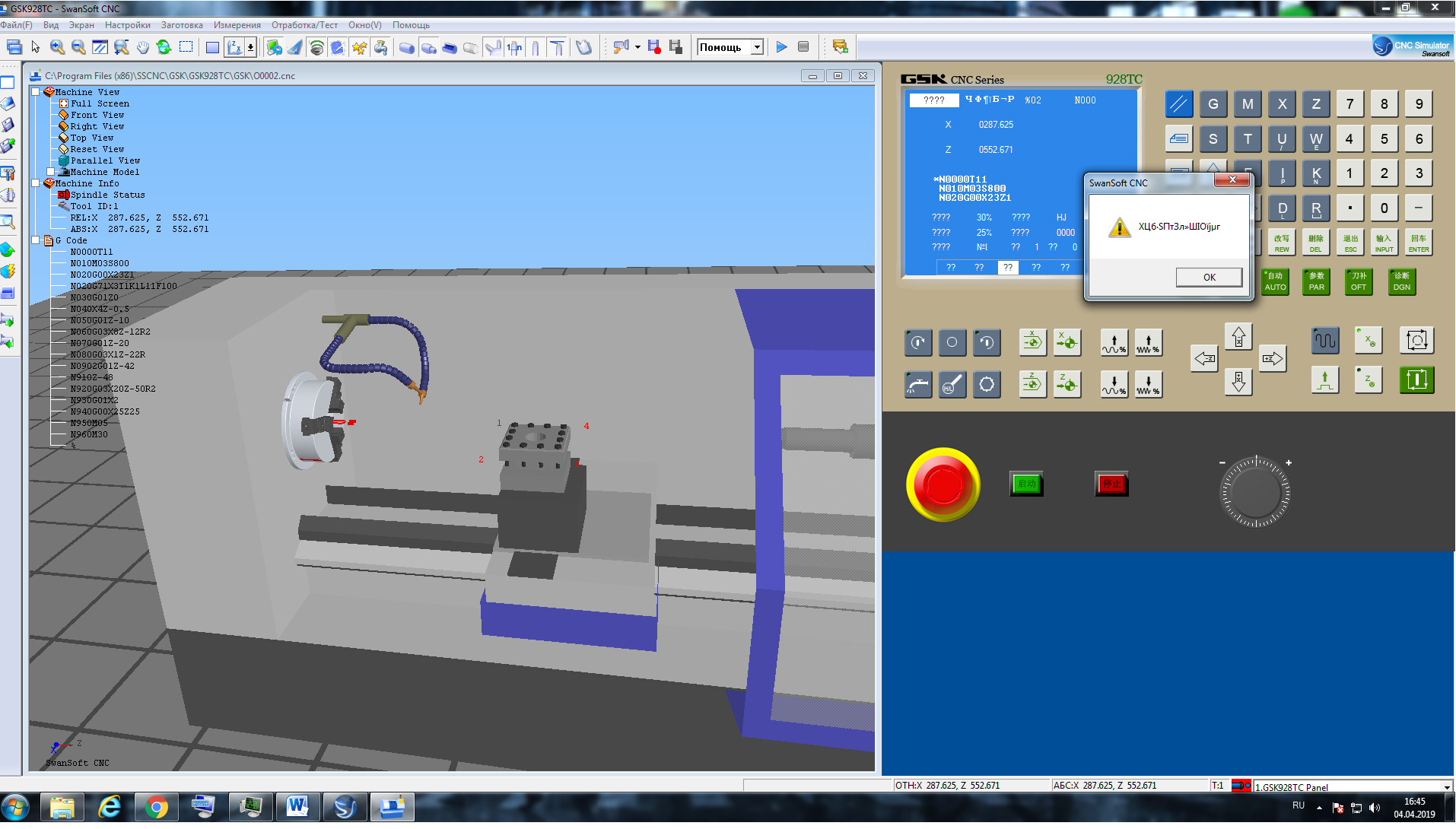The height and width of the screenshot is (829, 1456).
Task: Toggle the DGN diagnosis mode key
Action: pos(1402,282)
